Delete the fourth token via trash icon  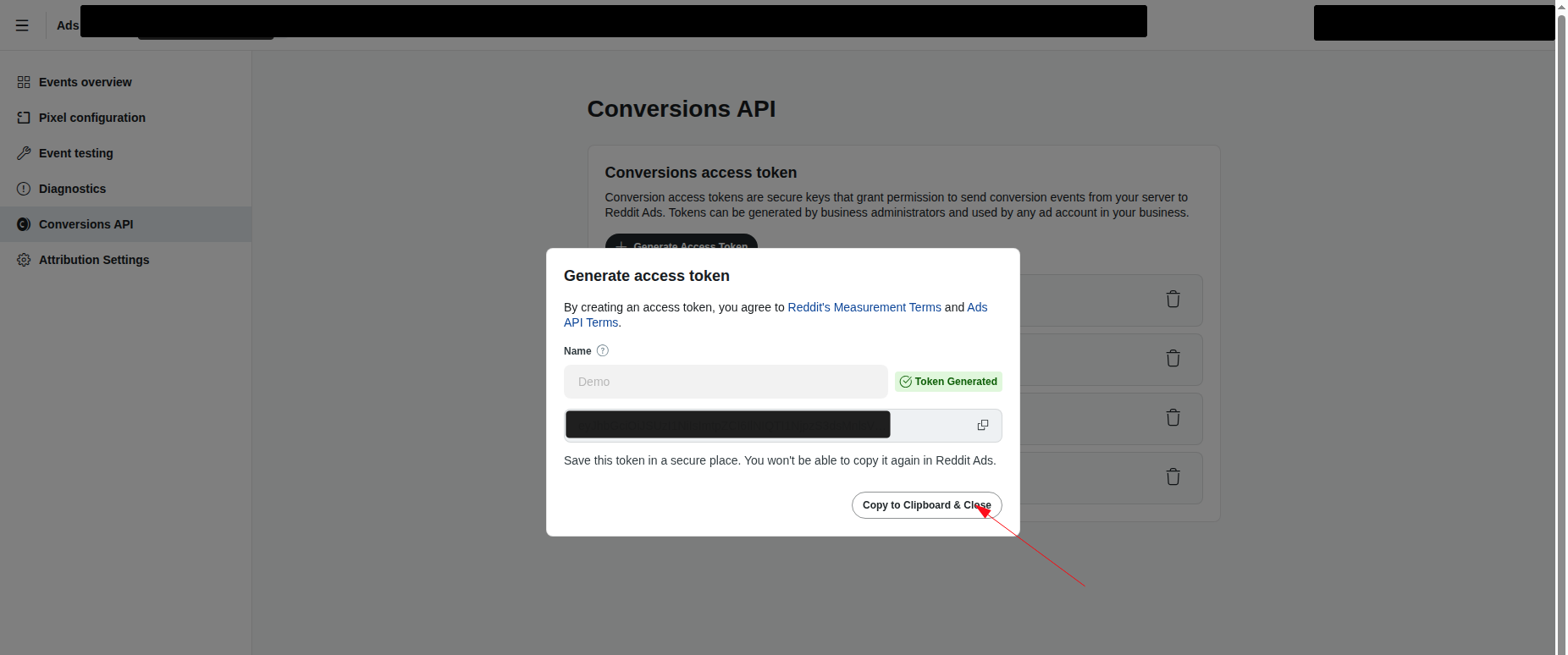click(x=1173, y=476)
